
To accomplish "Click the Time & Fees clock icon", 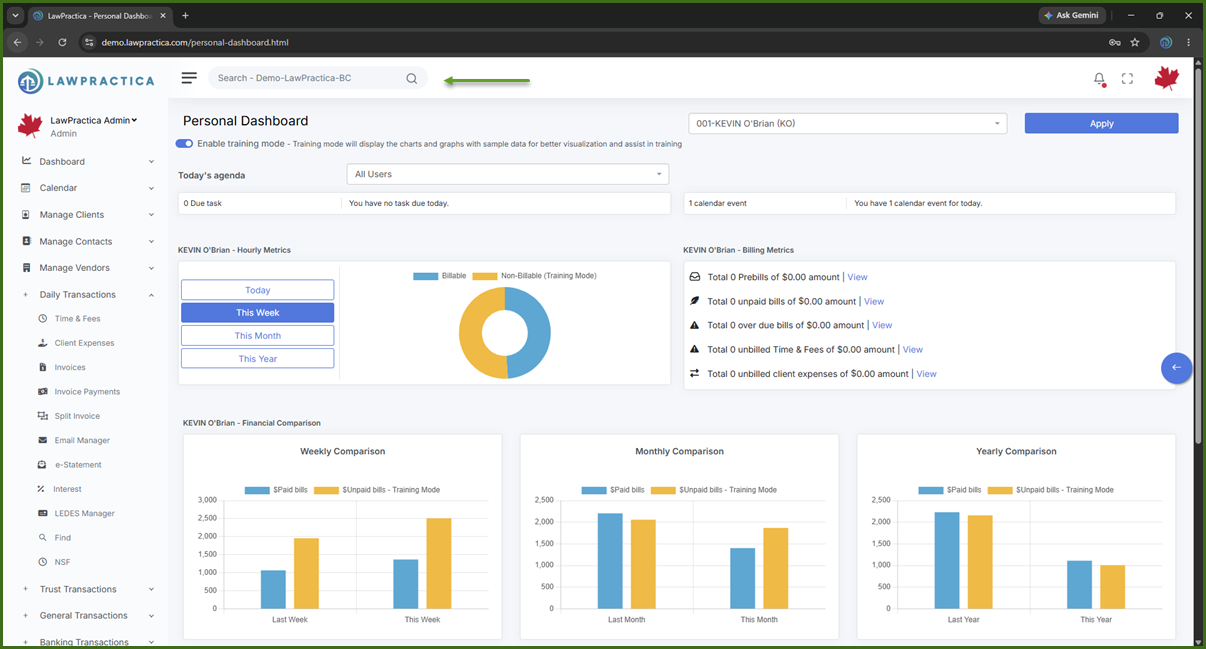I will (x=42, y=318).
